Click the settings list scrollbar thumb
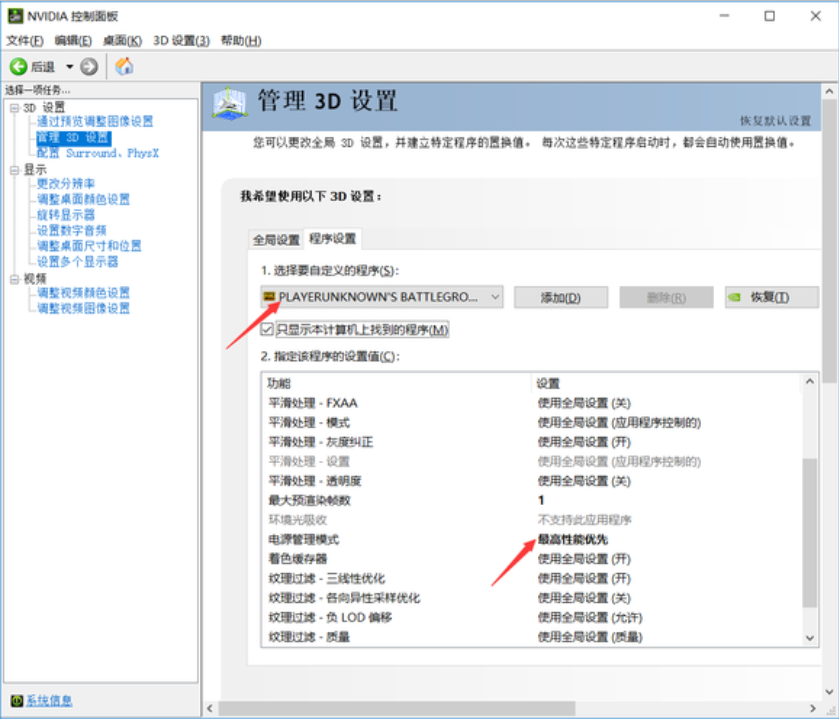 pyautogui.click(x=810, y=532)
